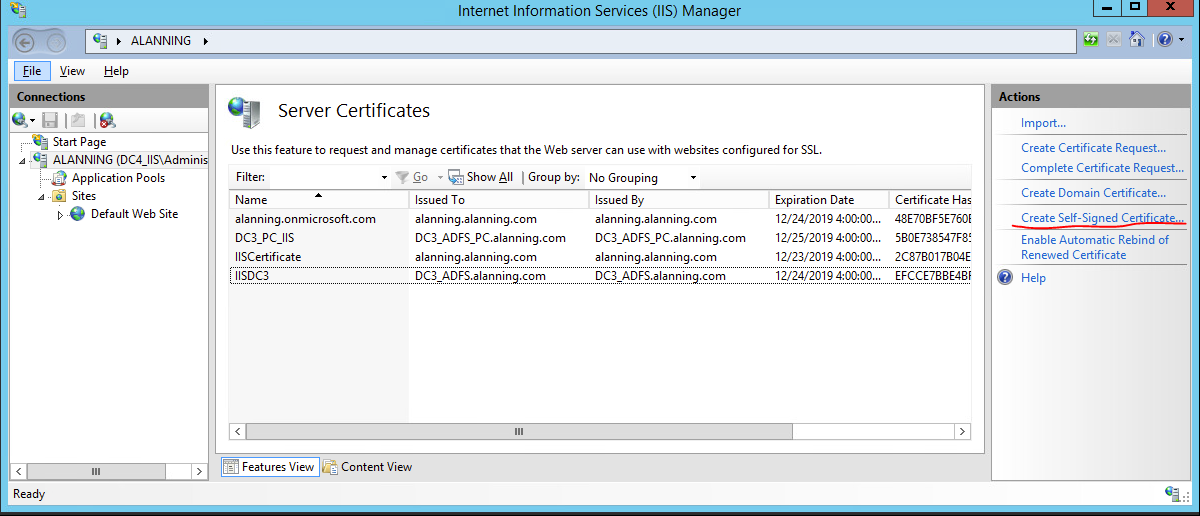
Task: Click the Content View icon
Action: coord(330,467)
